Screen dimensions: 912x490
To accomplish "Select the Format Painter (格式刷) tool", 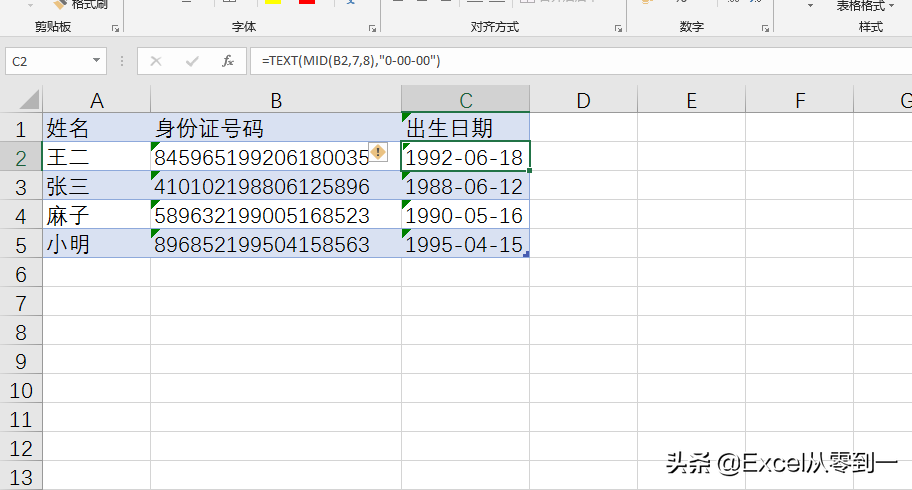I will point(81,5).
